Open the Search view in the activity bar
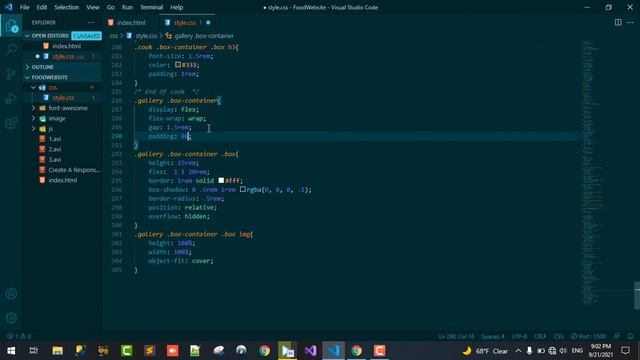 point(11,49)
